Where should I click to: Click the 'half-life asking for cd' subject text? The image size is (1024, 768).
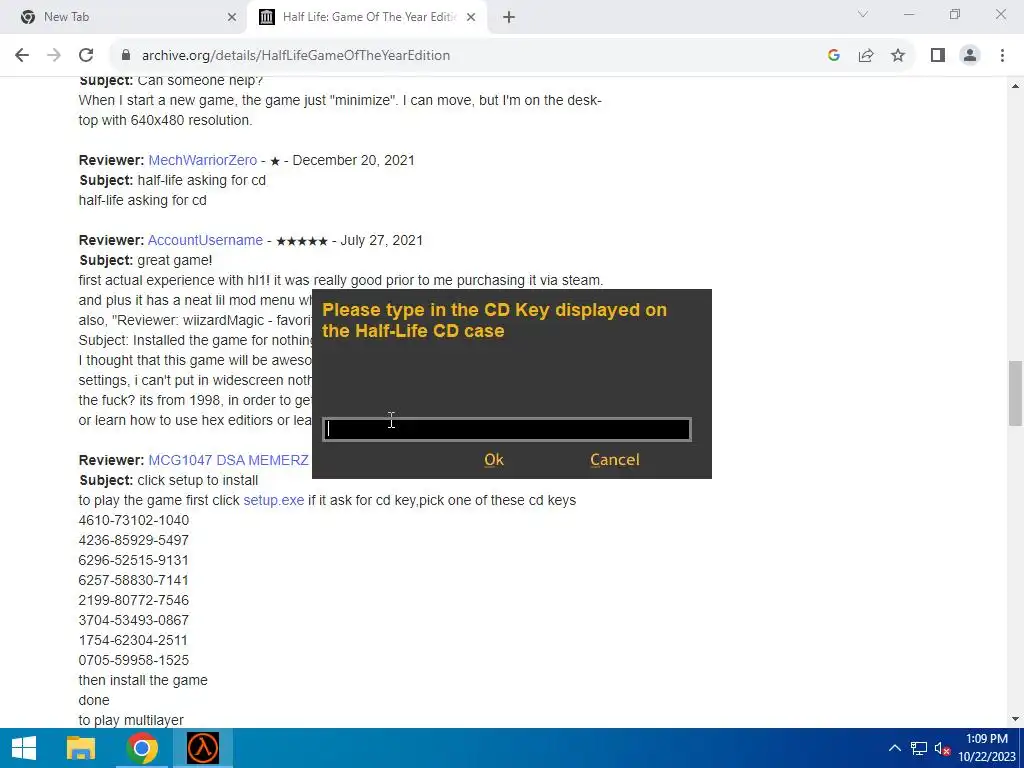click(x=201, y=180)
